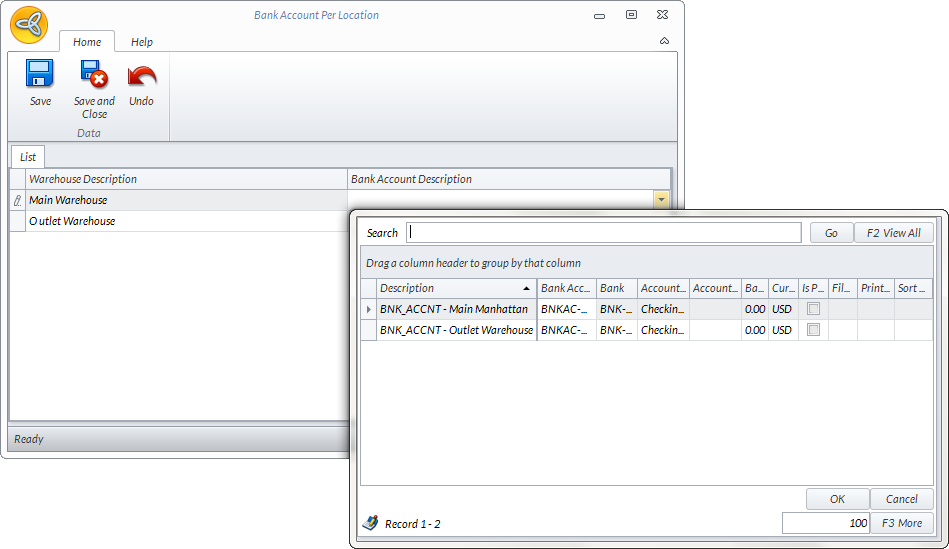
Task: Open the orange application logo menu
Action: click(28, 25)
